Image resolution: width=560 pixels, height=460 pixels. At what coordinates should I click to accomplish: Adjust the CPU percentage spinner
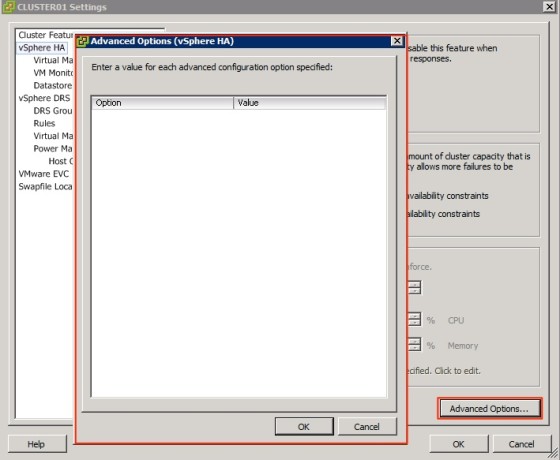point(414,319)
